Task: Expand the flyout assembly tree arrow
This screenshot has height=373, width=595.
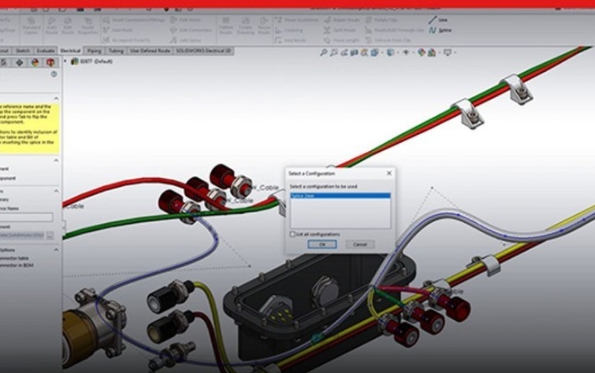Action: (x=65, y=61)
